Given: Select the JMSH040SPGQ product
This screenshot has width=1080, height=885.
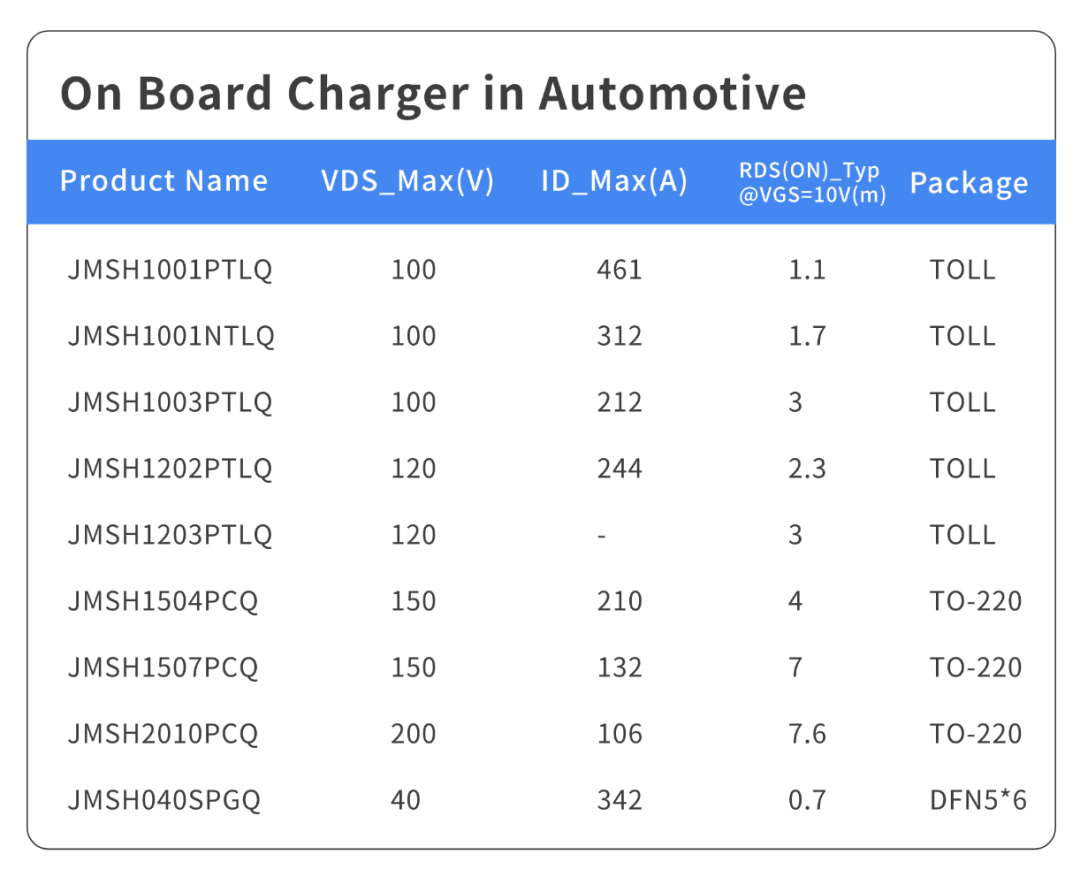Looking at the screenshot, I should tap(164, 800).
